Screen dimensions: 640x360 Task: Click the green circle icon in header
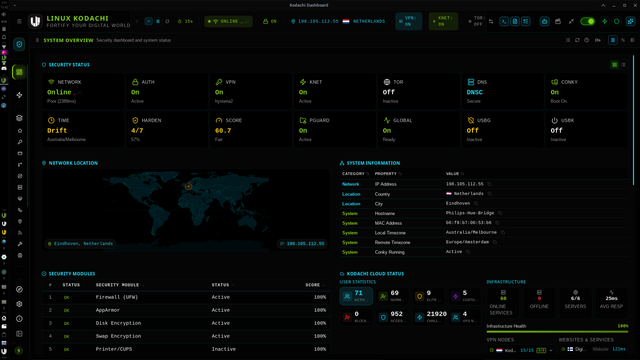[x=617, y=21]
